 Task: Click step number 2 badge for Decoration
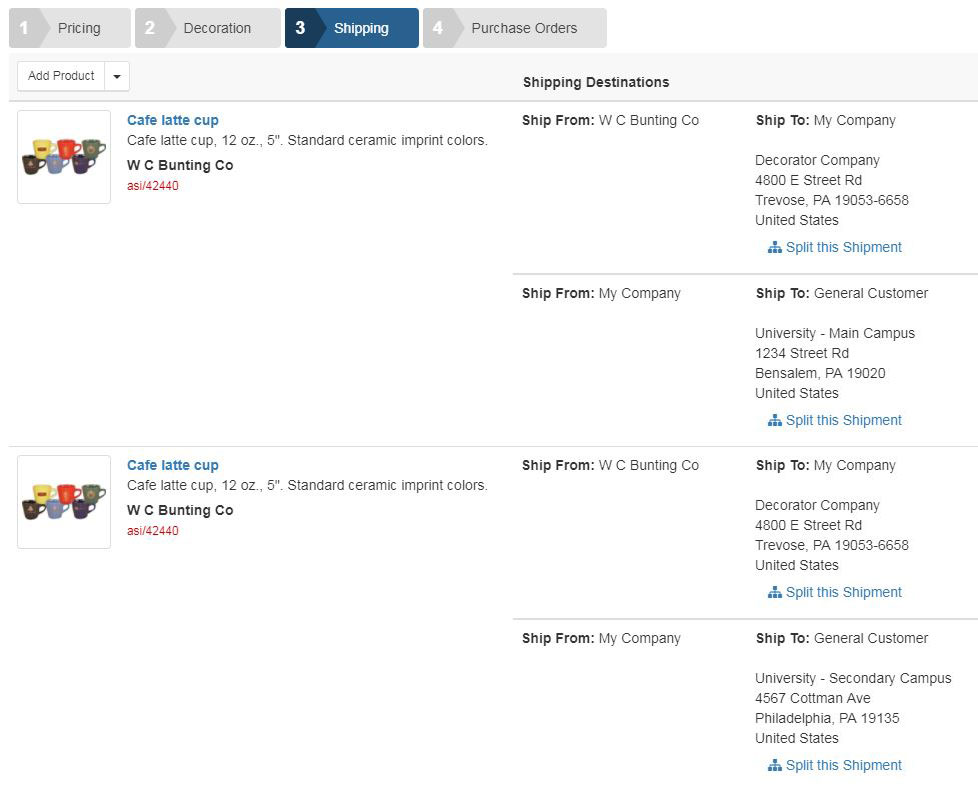pyautogui.click(x=150, y=28)
